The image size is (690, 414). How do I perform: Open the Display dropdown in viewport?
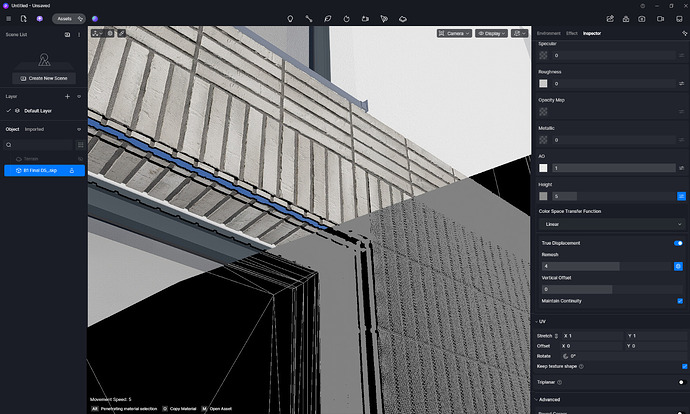[x=491, y=33]
